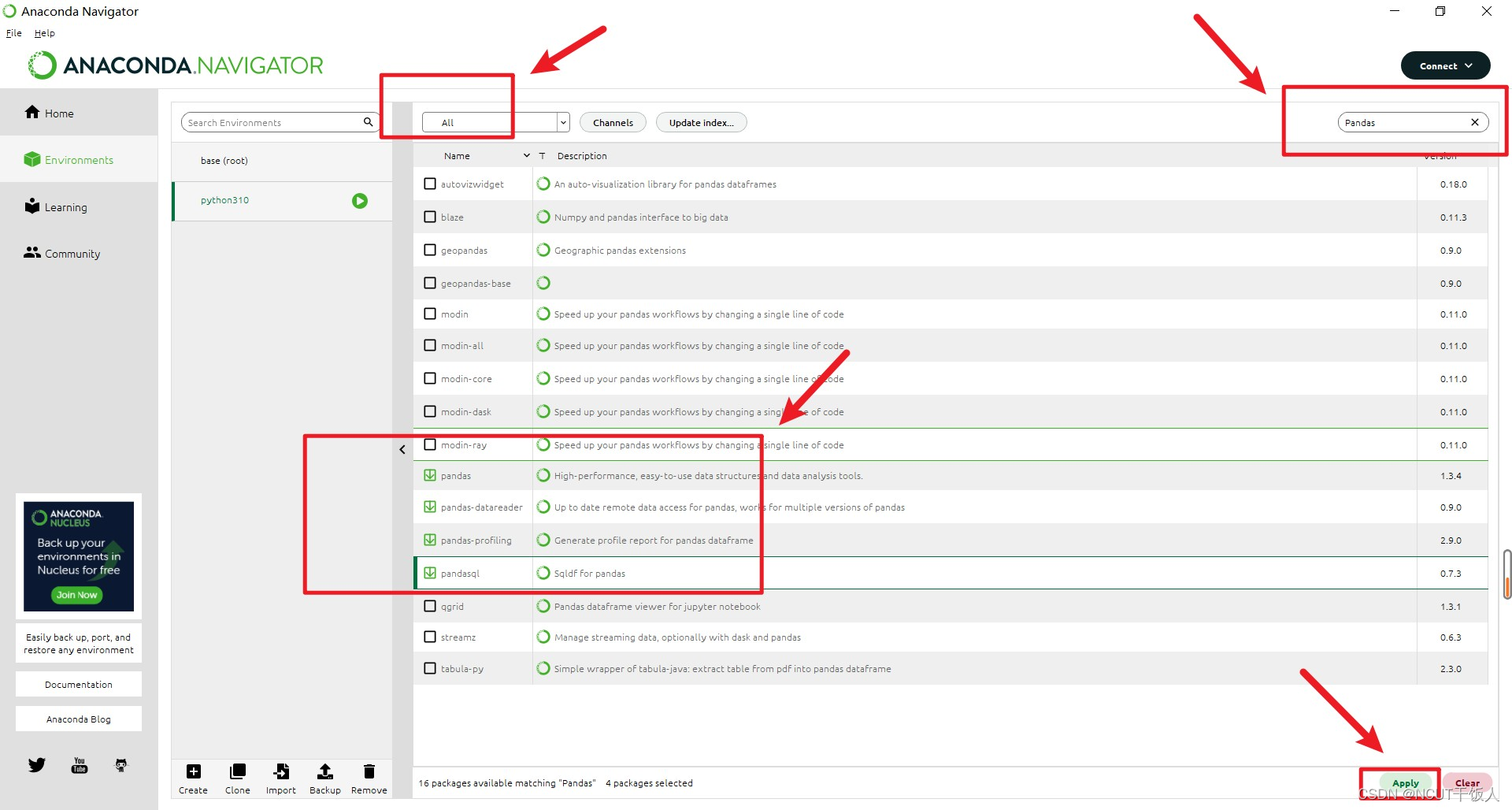Click the status circle icon for qgrid

[x=543, y=606]
